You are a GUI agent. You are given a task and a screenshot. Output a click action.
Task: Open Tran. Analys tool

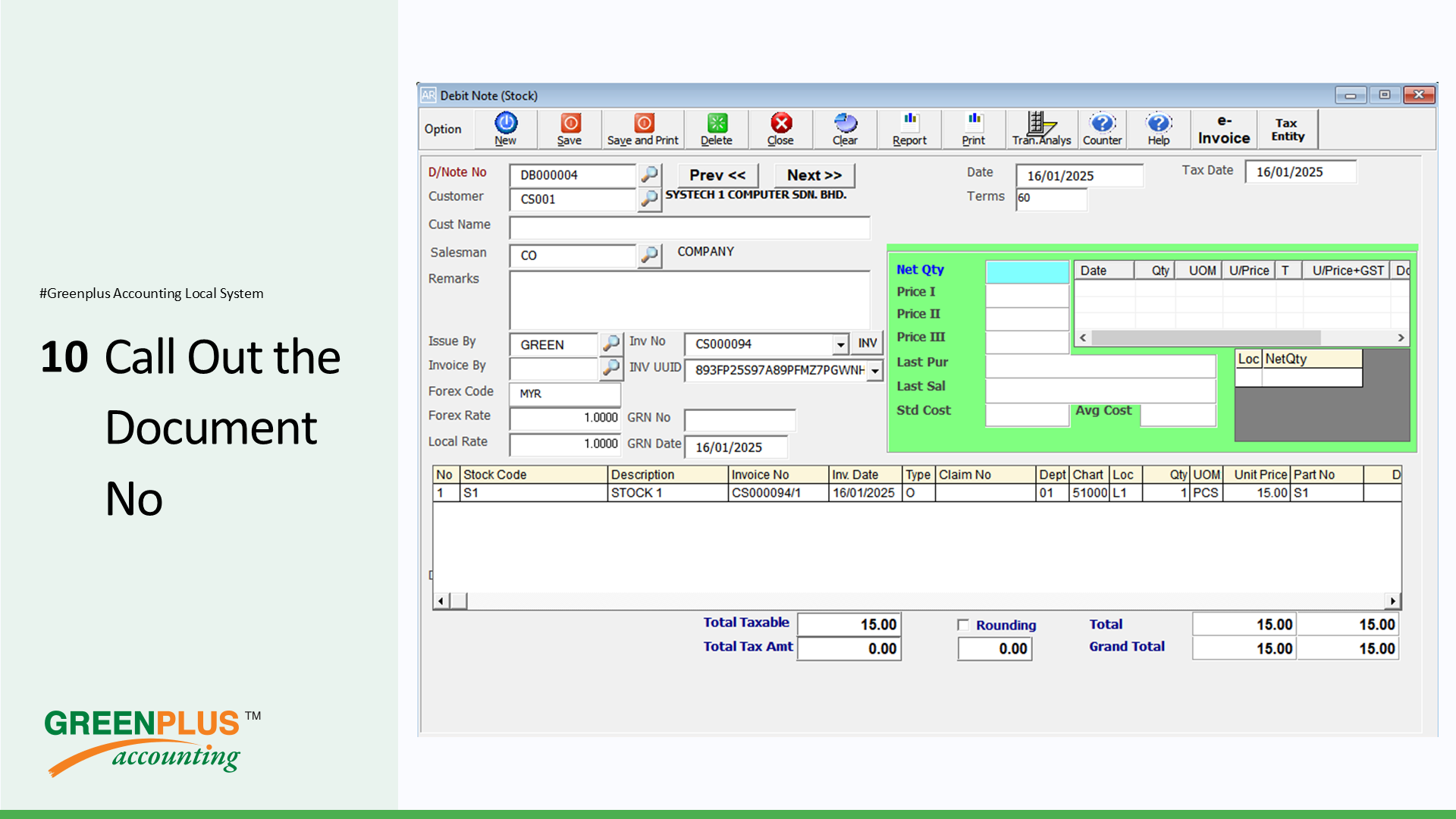tap(1041, 129)
